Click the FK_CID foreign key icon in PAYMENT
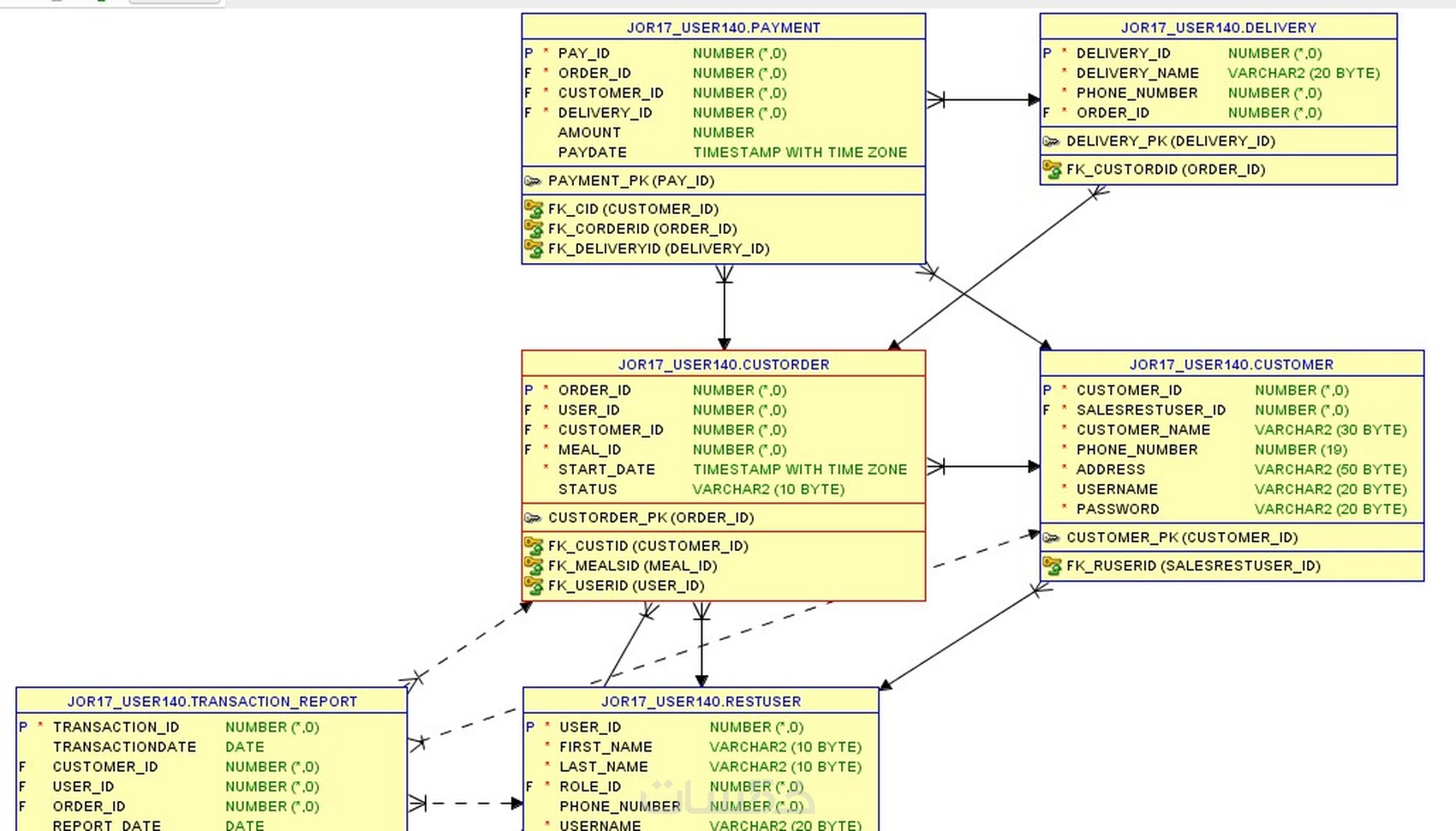The width and height of the screenshot is (1456, 831). (x=534, y=208)
